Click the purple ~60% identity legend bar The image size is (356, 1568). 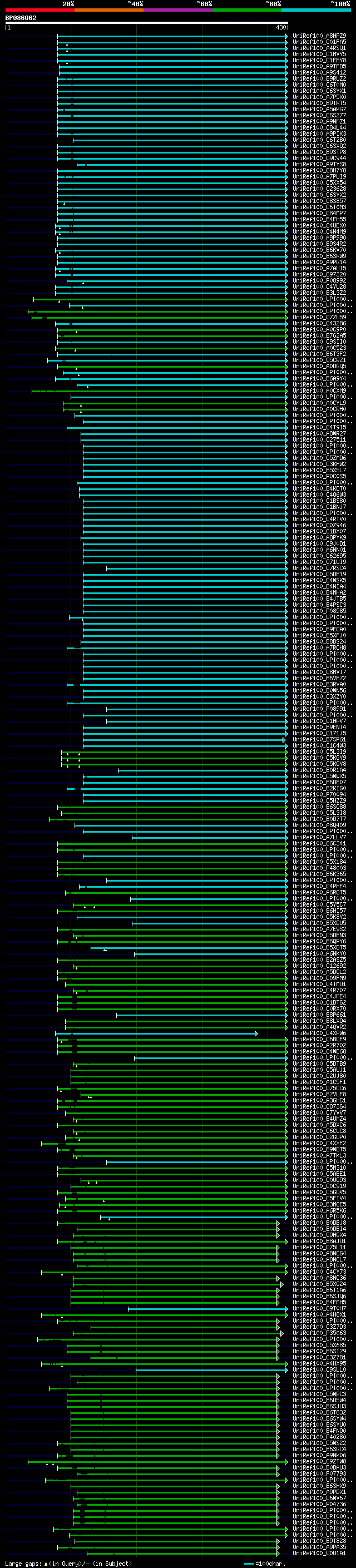pos(177,10)
